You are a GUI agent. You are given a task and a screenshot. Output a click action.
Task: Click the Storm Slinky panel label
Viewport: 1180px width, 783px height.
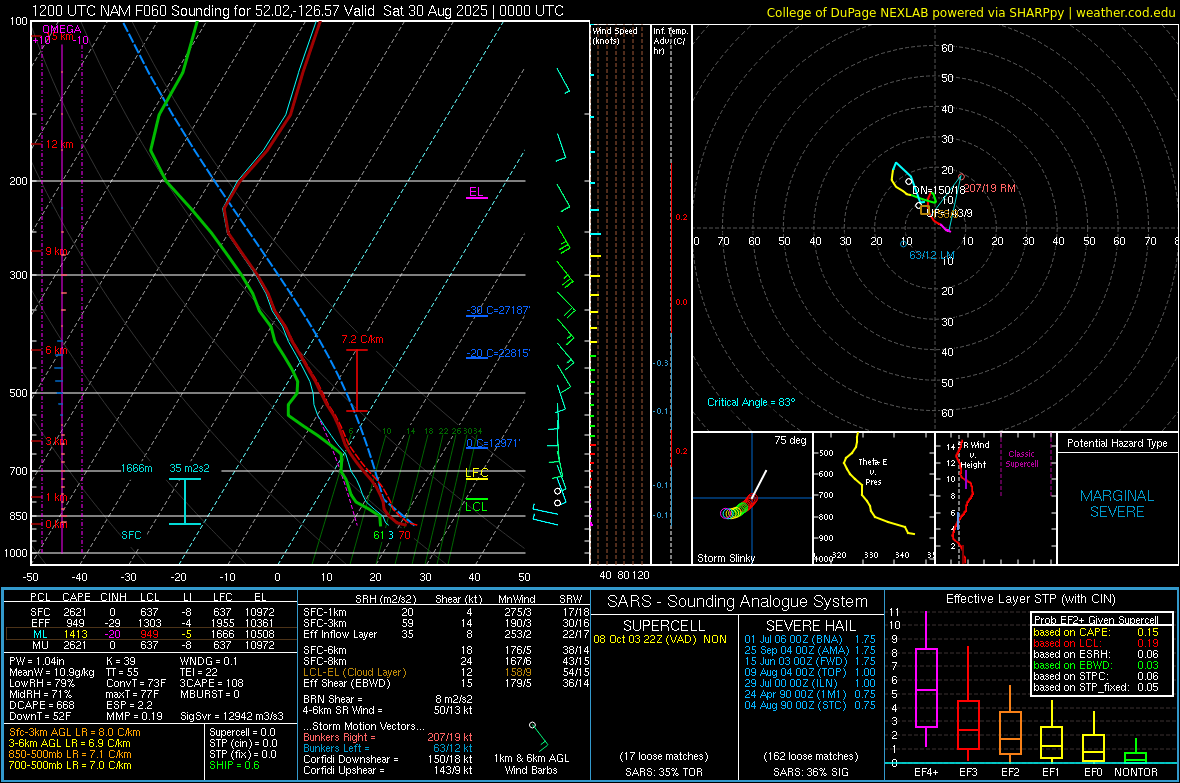(726, 558)
